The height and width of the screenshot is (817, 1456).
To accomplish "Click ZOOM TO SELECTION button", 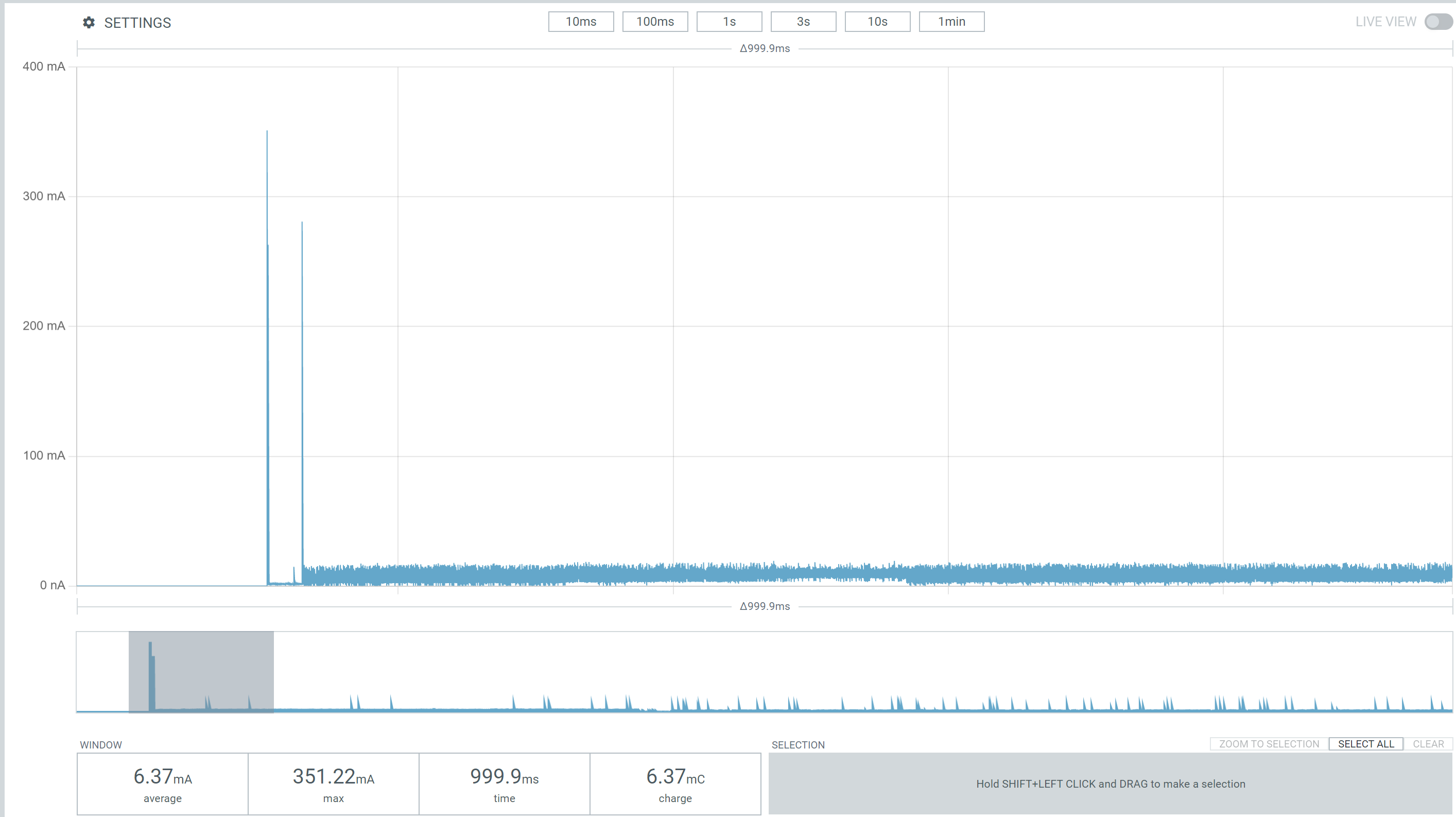I will [1269, 743].
